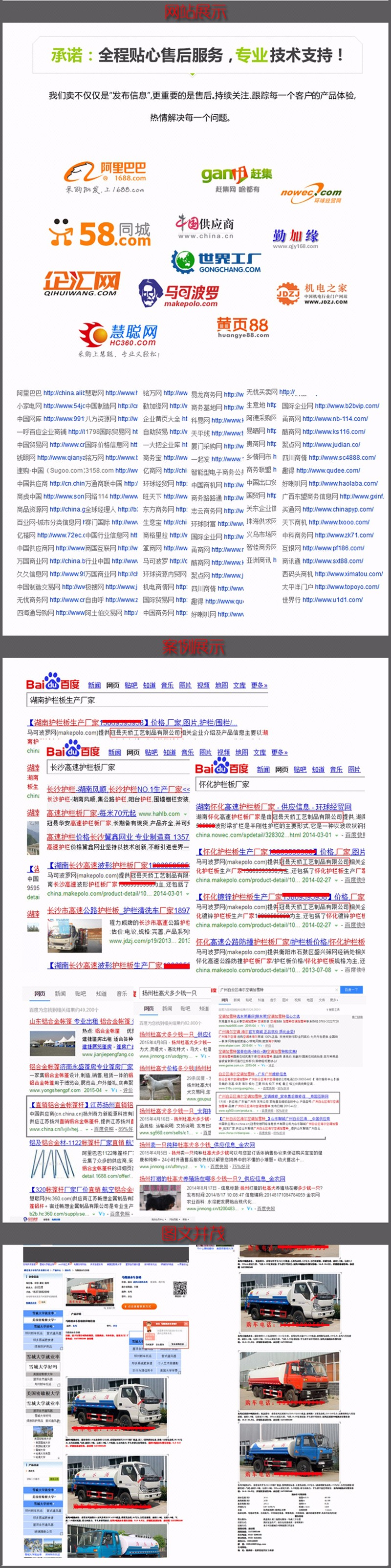Click the nowec.com 环球经贸网 logo
Image resolution: width=391 pixels, height=1568 pixels.
coord(311,193)
